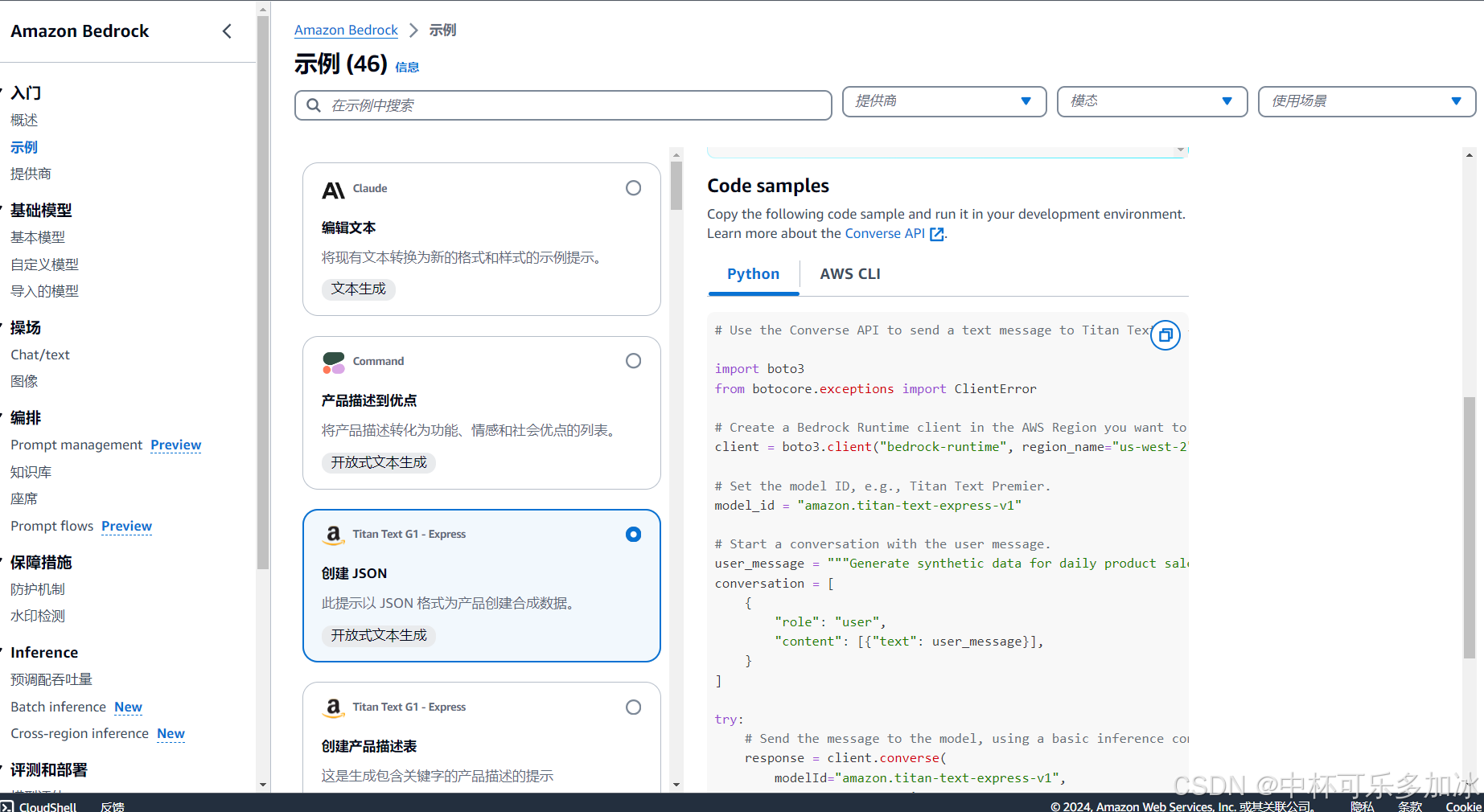This screenshot has height=812, width=1484.
Task: Click Amazon logo on 创建 JSON card
Action: tap(333, 535)
